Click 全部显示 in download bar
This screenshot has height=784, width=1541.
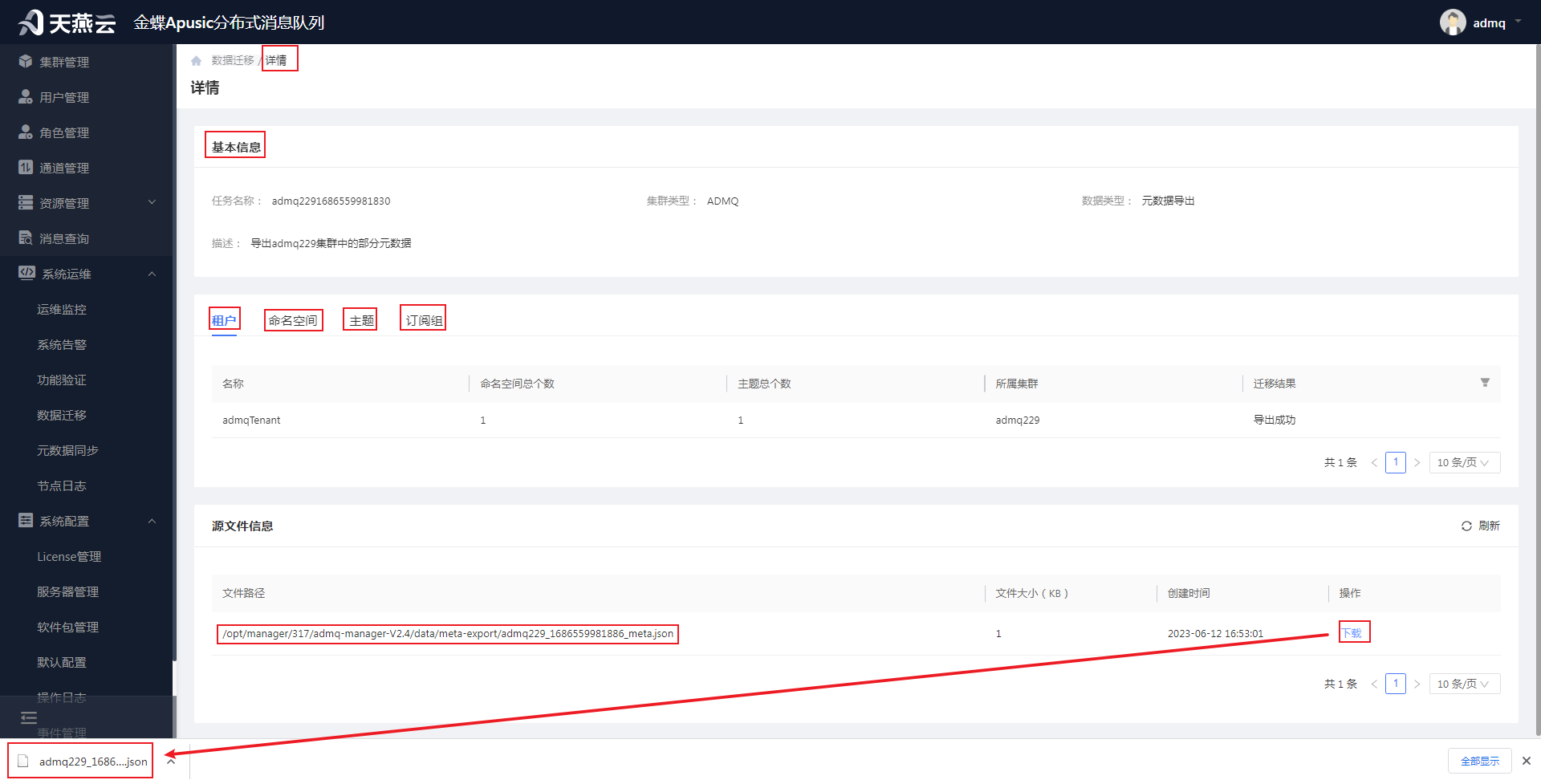click(1480, 761)
